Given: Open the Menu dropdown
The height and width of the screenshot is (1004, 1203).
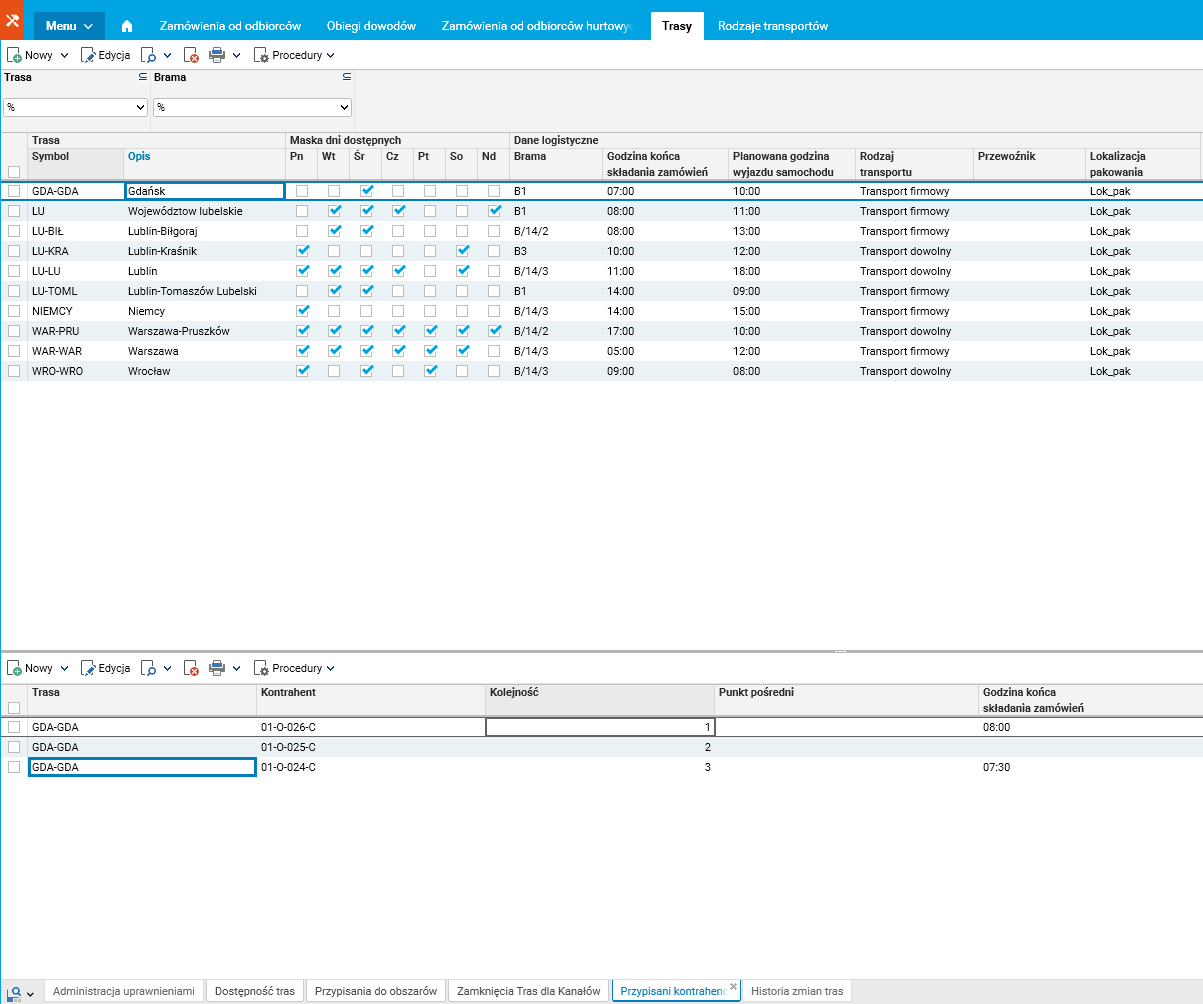Looking at the screenshot, I should 69,26.
